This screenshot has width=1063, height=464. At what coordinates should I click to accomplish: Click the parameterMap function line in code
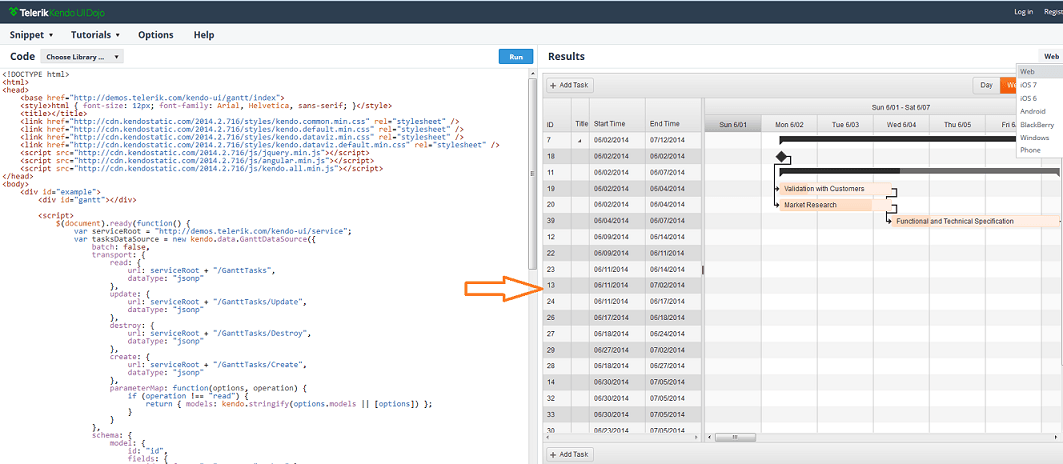[x=209, y=388]
